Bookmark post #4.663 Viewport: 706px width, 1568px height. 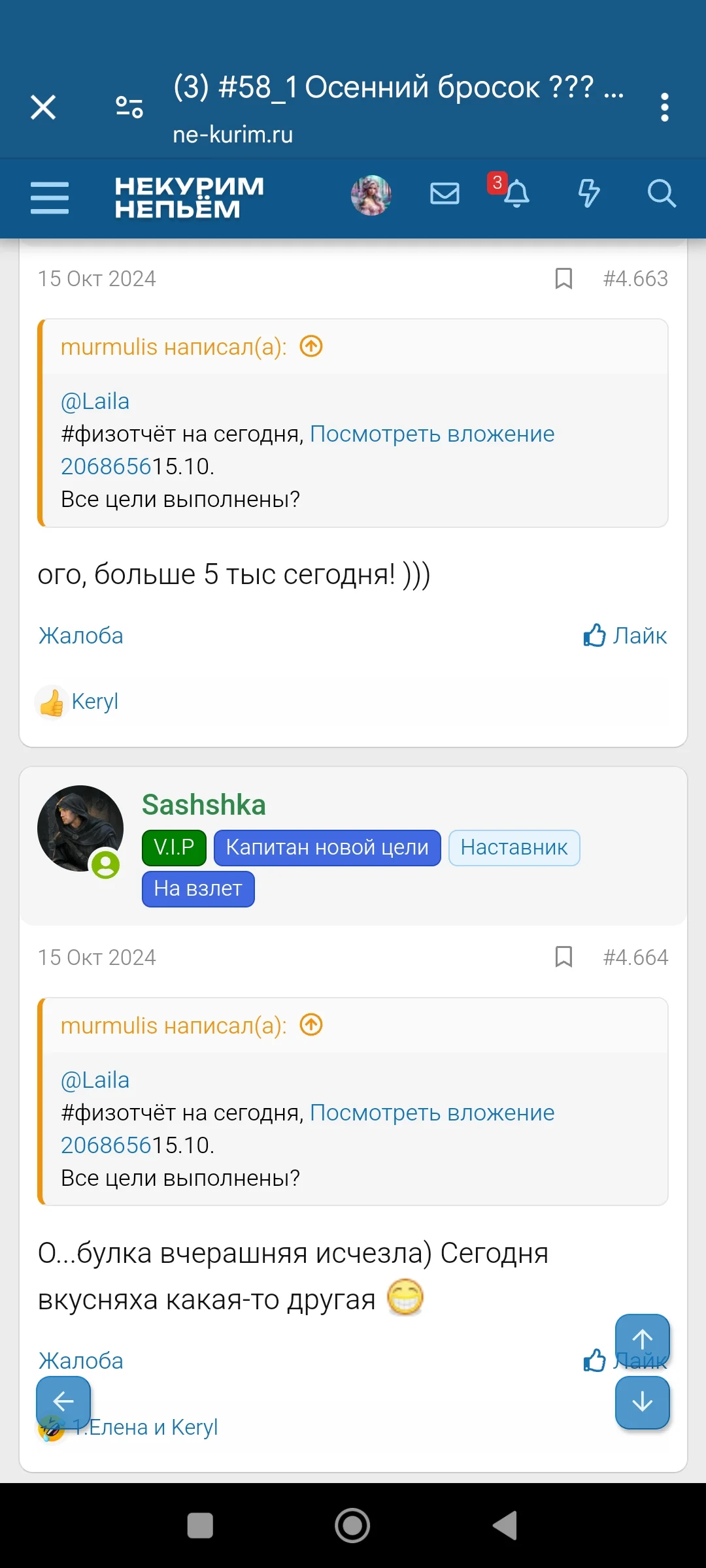(563, 278)
